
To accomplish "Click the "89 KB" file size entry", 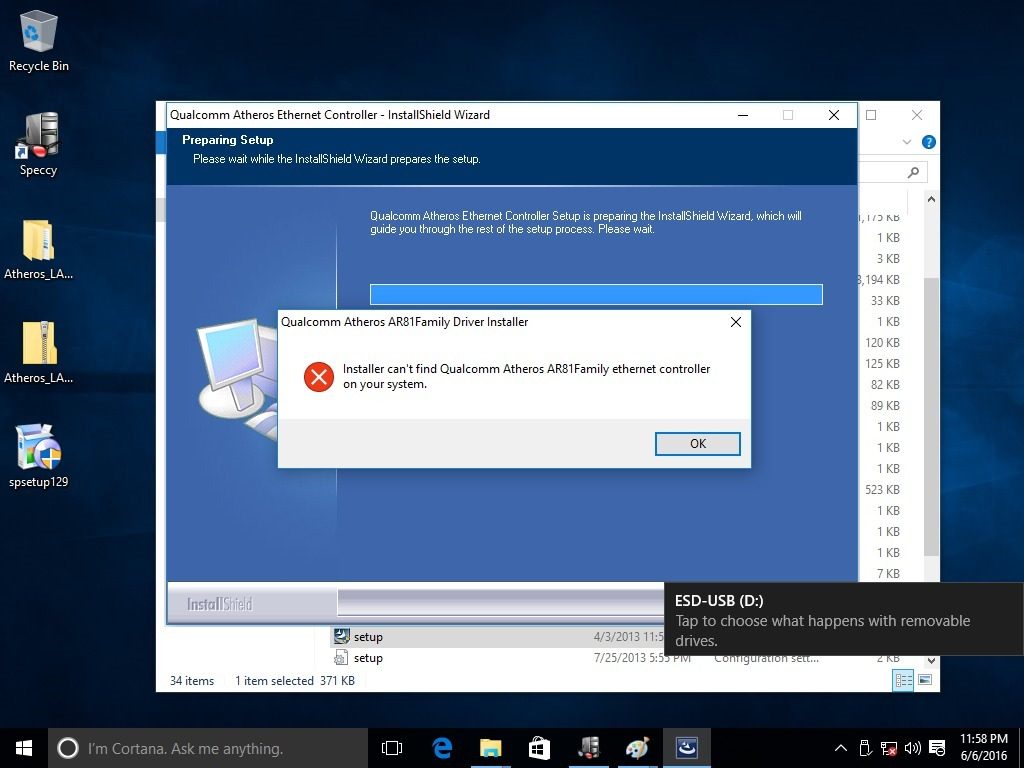I will (x=885, y=406).
